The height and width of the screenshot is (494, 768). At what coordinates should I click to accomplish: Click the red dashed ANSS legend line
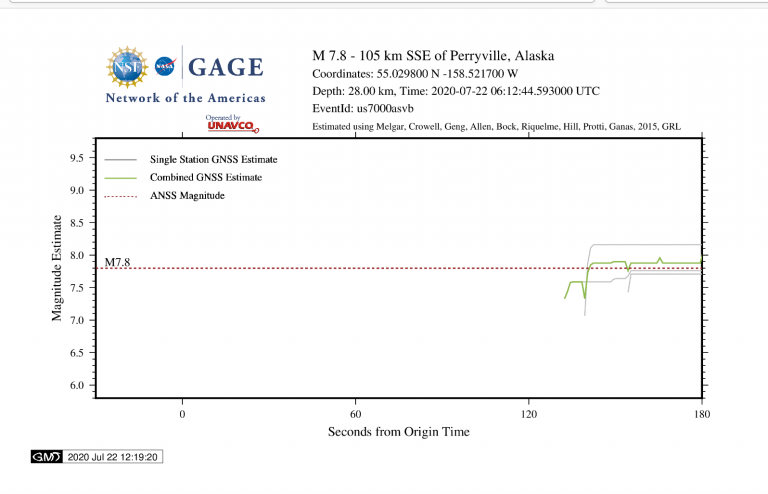point(120,195)
